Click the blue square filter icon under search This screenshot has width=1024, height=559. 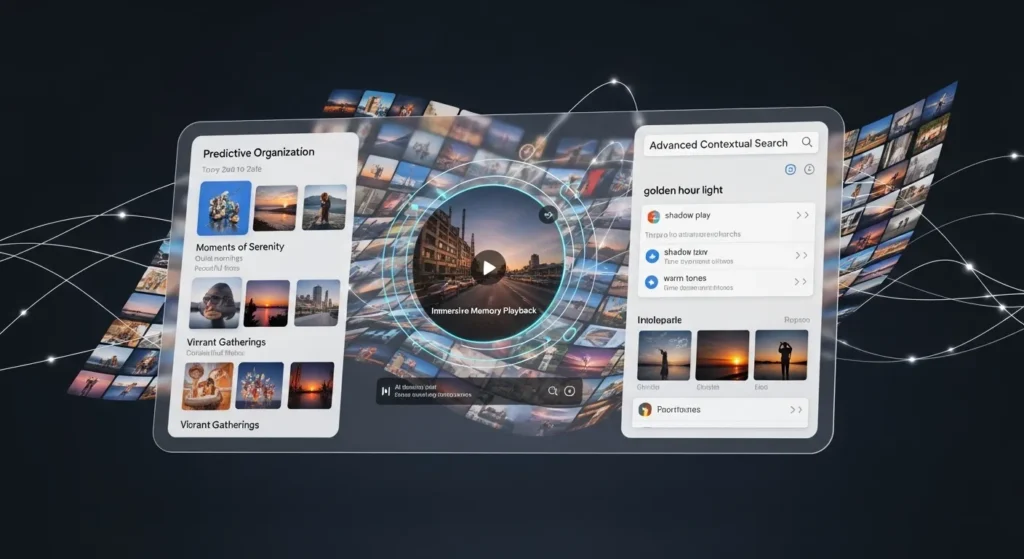pyautogui.click(x=790, y=170)
